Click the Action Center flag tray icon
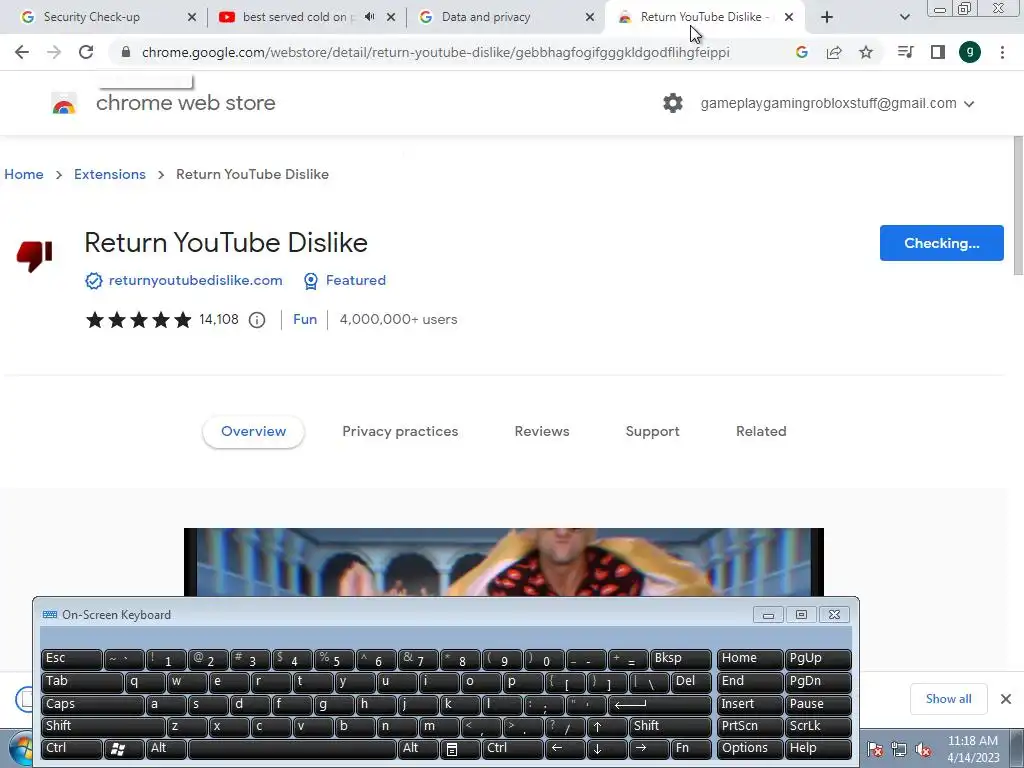Viewport: 1024px width, 768px height. click(x=876, y=749)
